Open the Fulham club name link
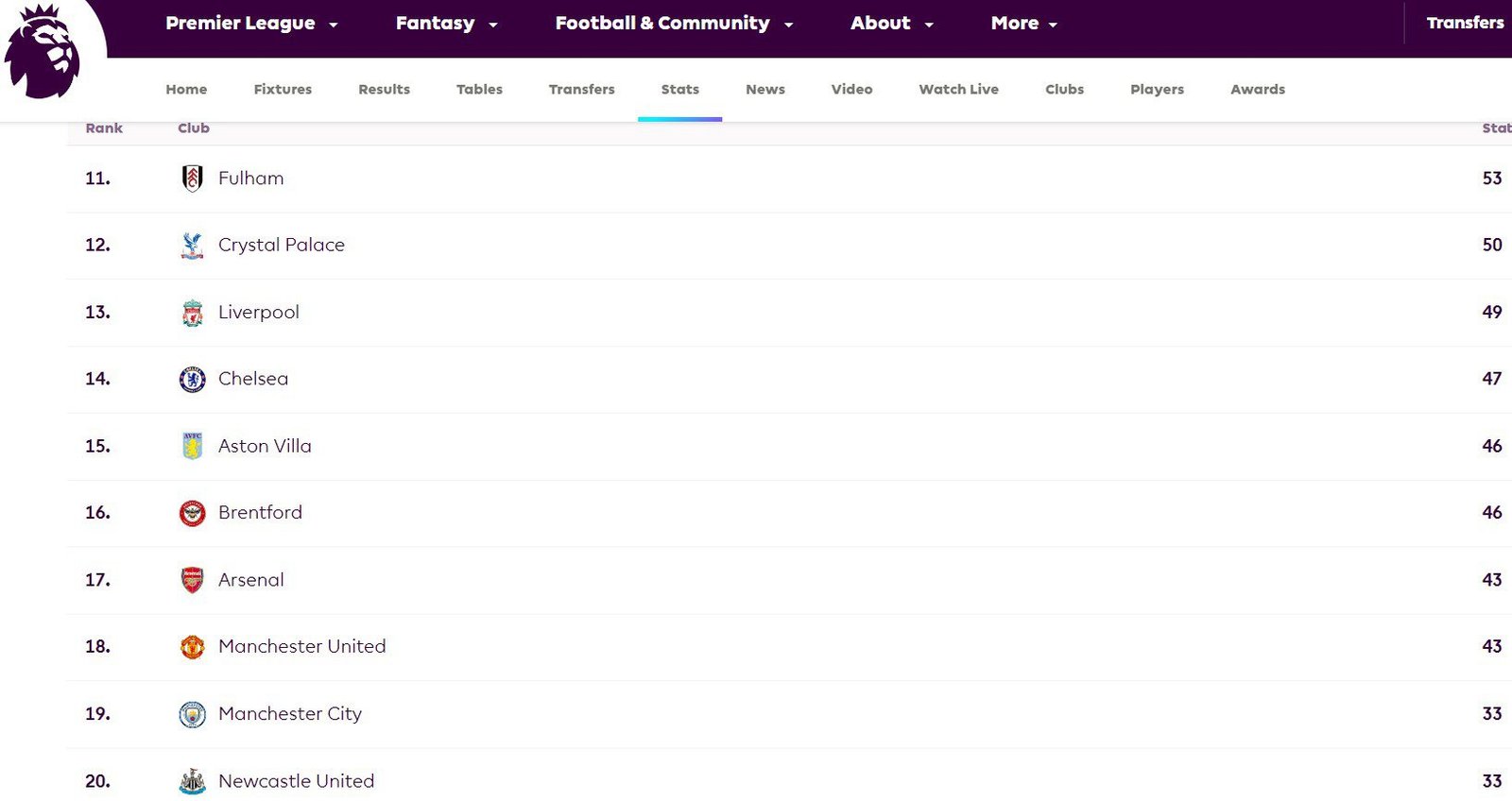The width and height of the screenshot is (1512, 801). click(250, 179)
